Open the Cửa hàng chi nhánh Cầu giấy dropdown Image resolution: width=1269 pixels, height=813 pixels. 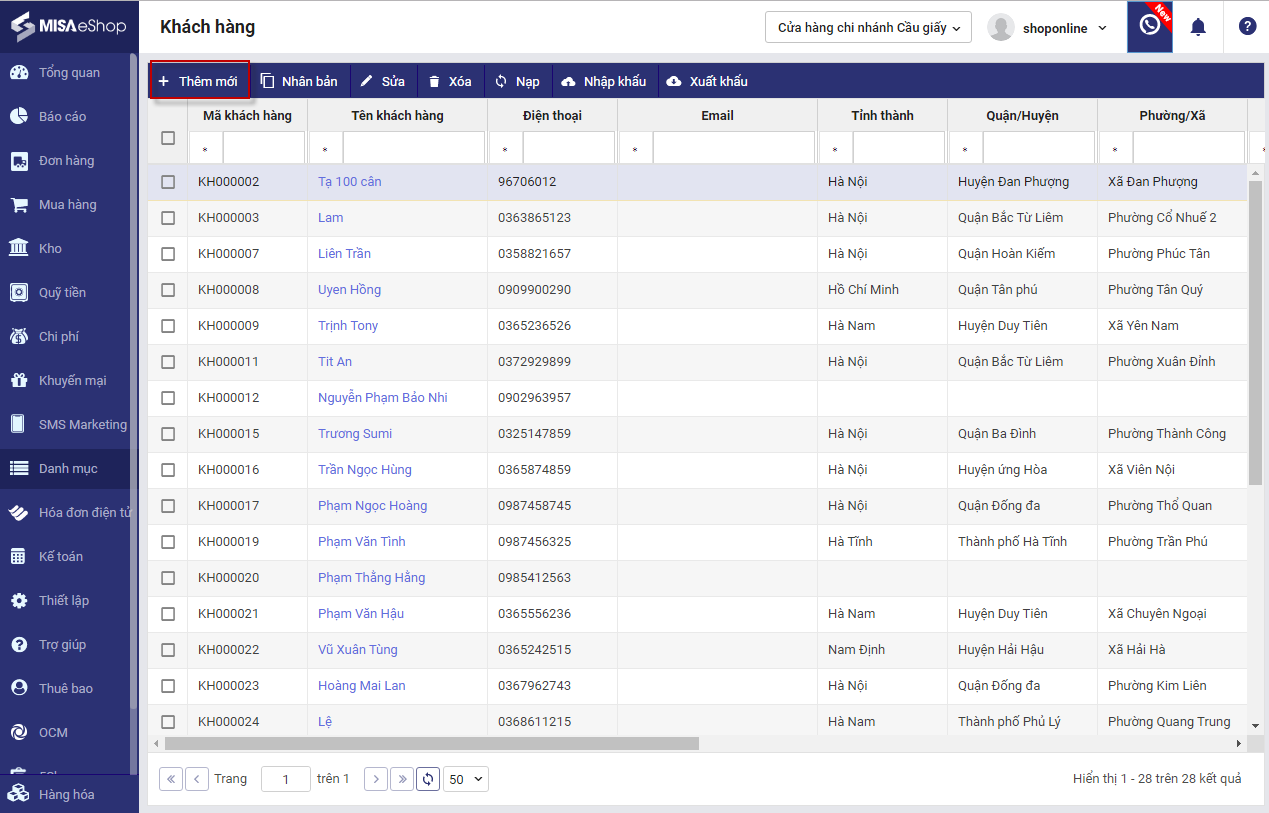(868, 28)
